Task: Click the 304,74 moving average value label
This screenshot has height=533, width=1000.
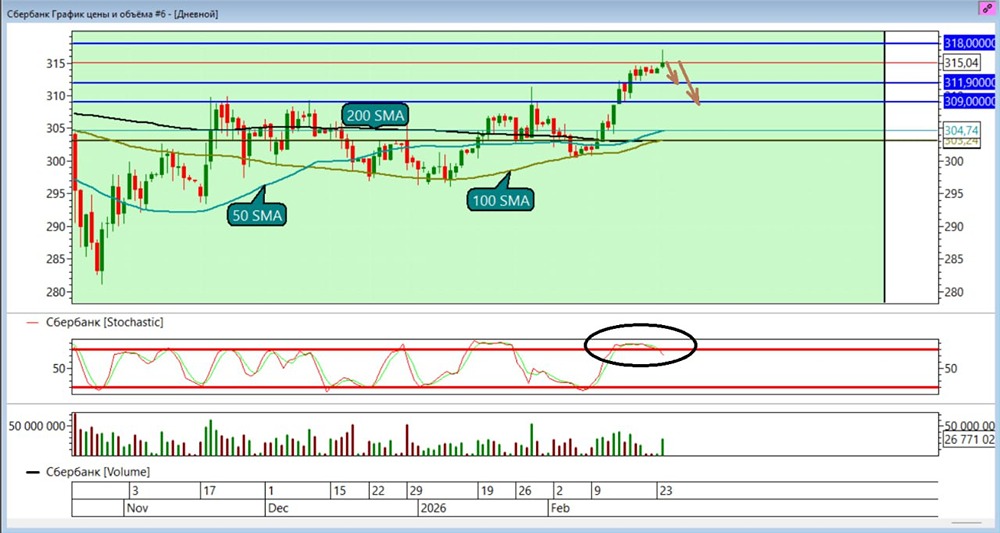Action: pyautogui.click(x=960, y=130)
